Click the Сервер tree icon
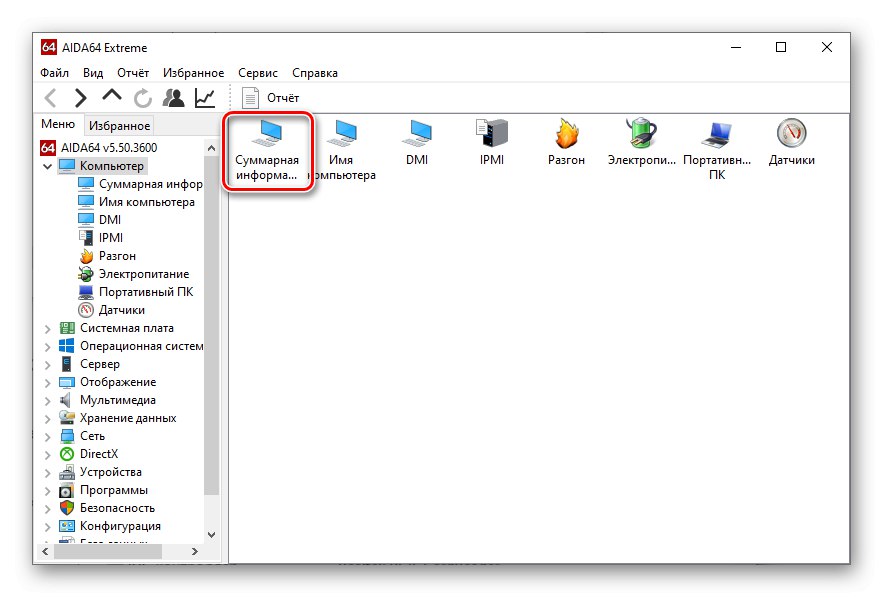The image size is (883, 597). click(67, 364)
